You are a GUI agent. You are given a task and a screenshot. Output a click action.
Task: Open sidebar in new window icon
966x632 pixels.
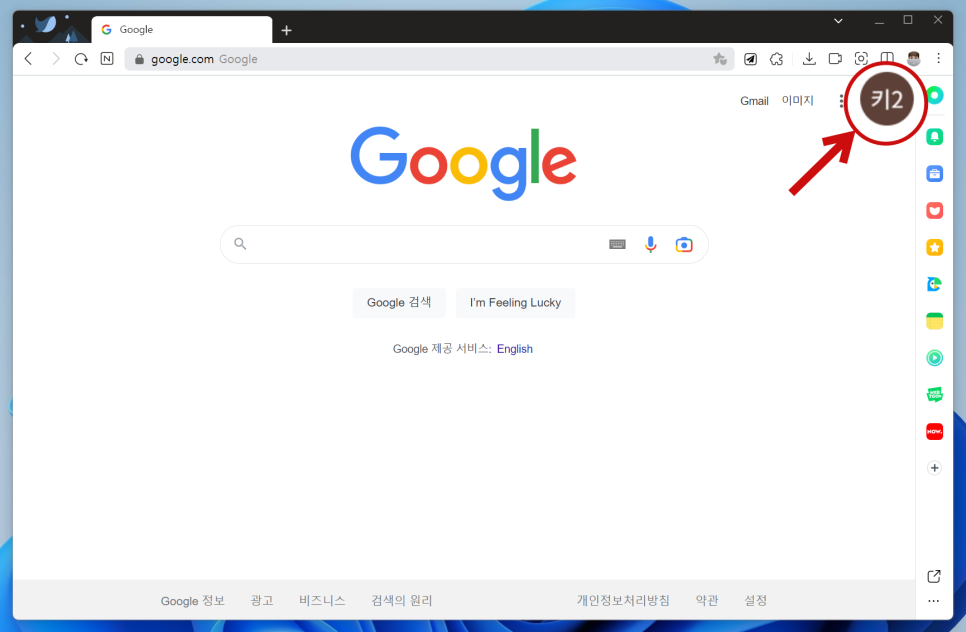click(x=934, y=576)
